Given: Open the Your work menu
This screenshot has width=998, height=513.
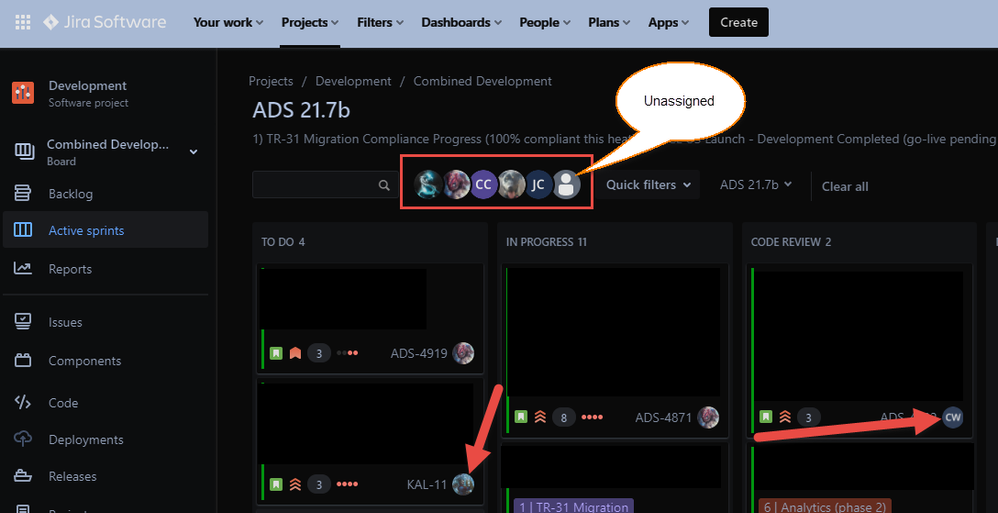Looking at the screenshot, I should tap(228, 22).
